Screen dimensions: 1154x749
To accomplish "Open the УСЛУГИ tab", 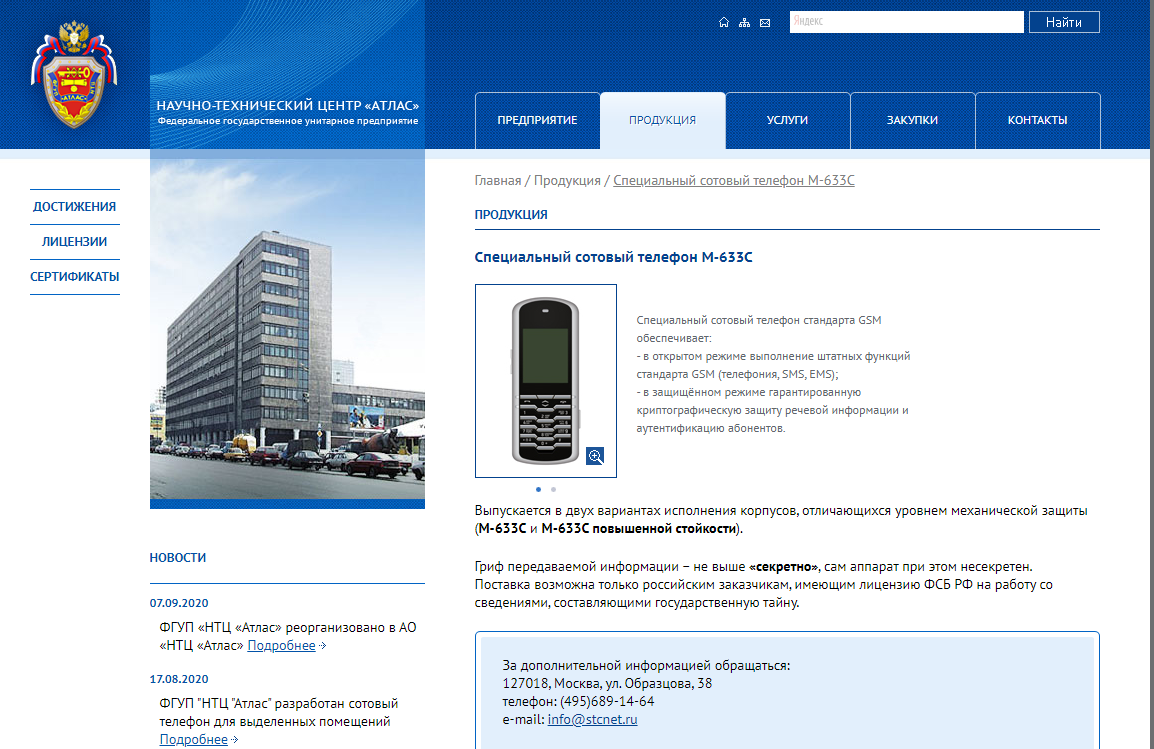I will [787, 121].
